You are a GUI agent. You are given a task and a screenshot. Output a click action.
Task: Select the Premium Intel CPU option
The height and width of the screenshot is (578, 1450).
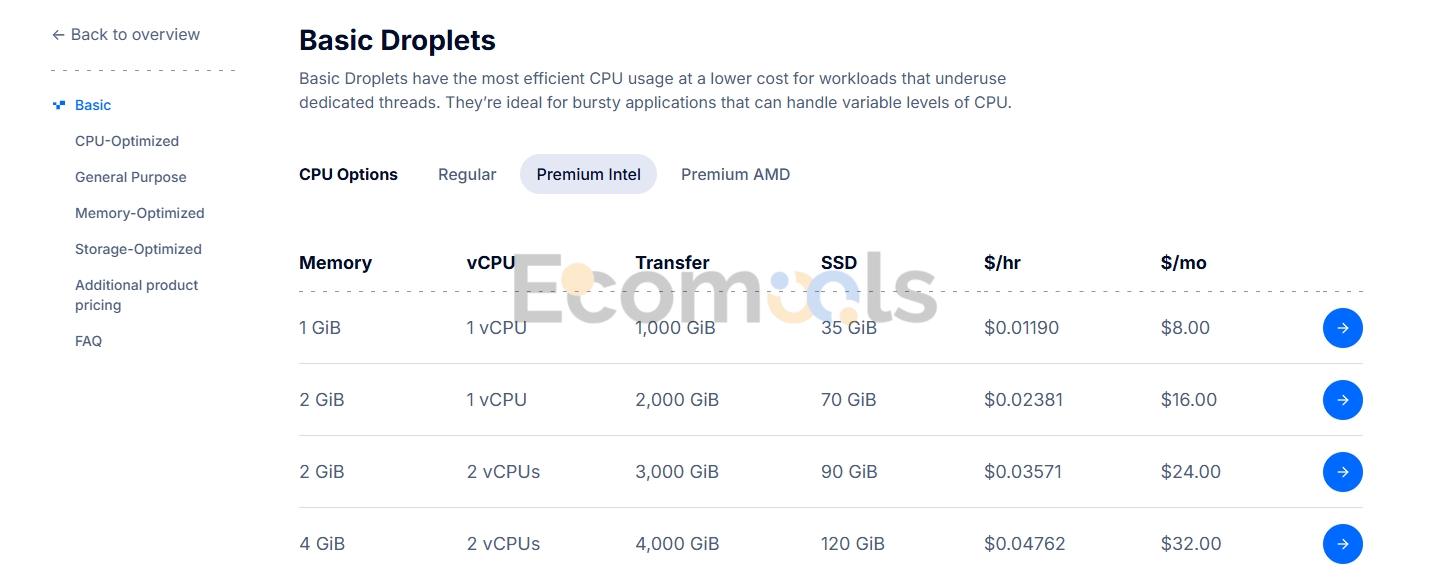pos(588,174)
